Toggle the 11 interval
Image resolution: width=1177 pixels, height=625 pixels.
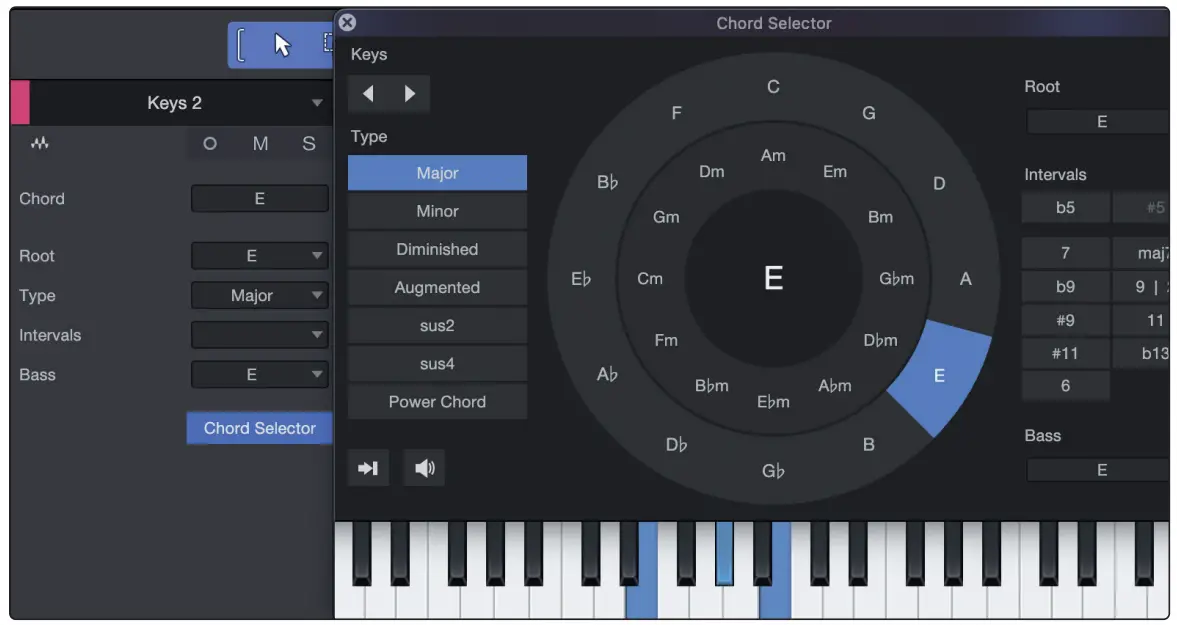tap(1142, 320)
